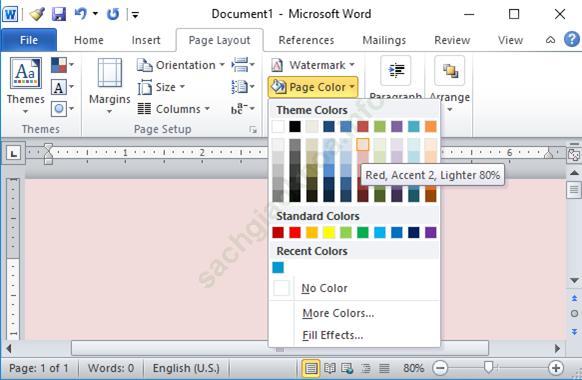Image resolution: width=582 pixels, height=380 pixels.
Task: Switch to the Mailings tab
Action: [x=384, y=40]
